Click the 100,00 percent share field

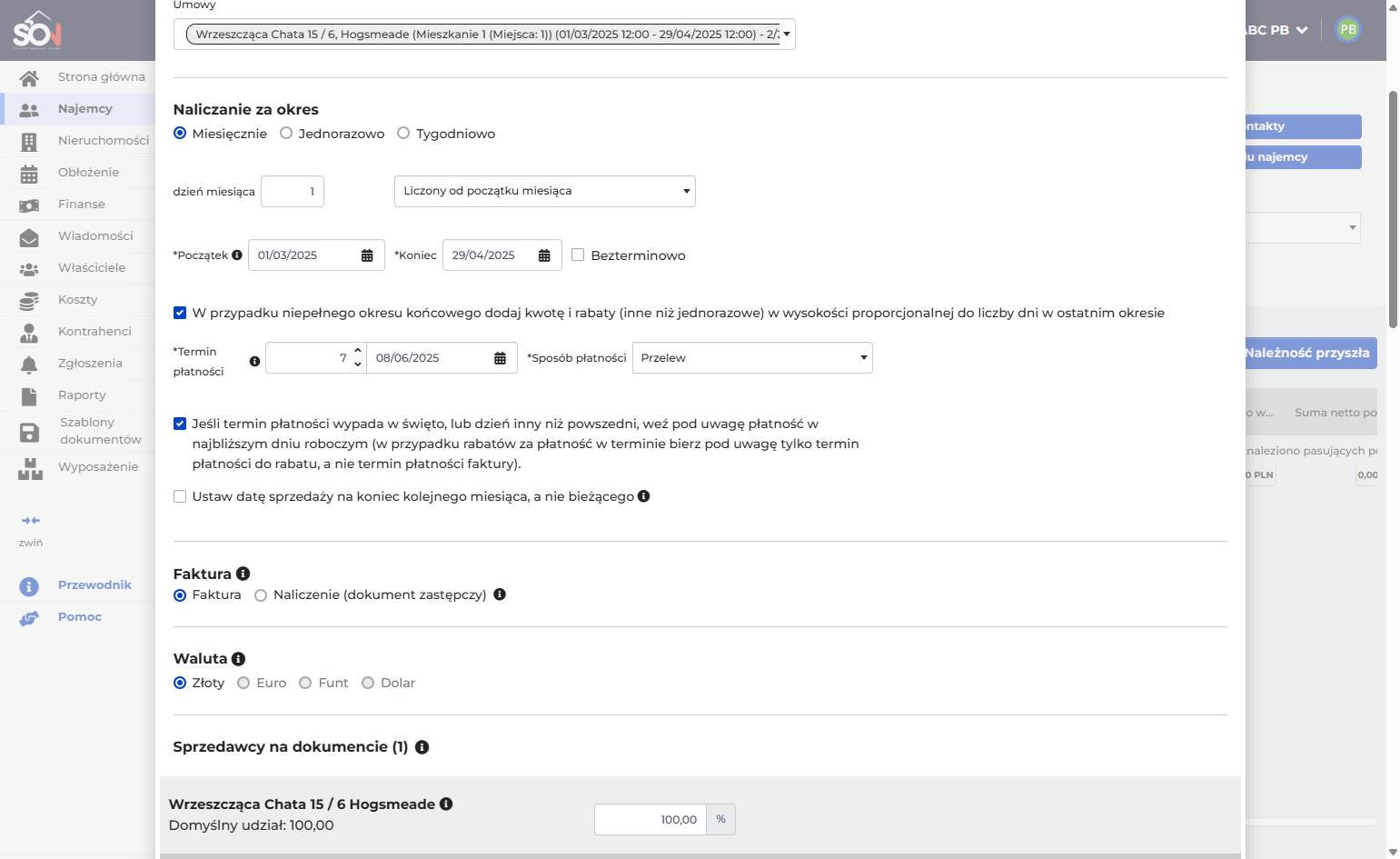click(x=650, y=820)
